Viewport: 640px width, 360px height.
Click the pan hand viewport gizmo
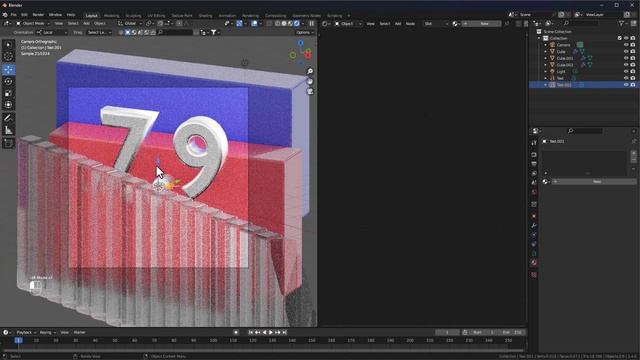tap(310, 82)
